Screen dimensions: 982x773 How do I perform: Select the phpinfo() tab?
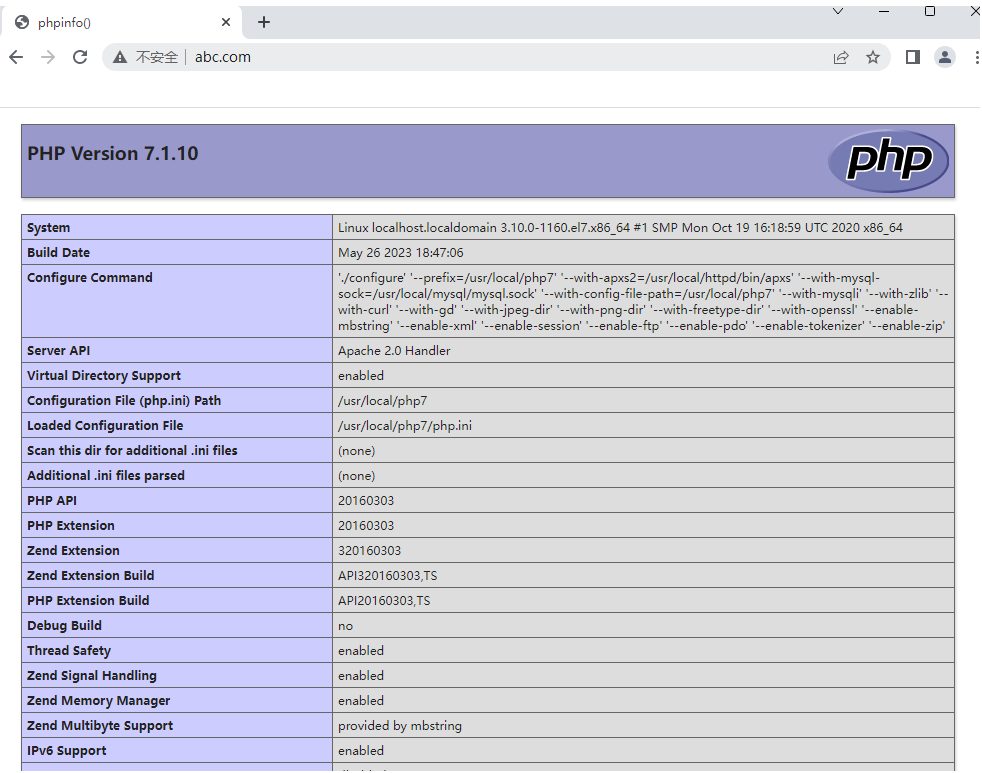click(x=121, y=23)
